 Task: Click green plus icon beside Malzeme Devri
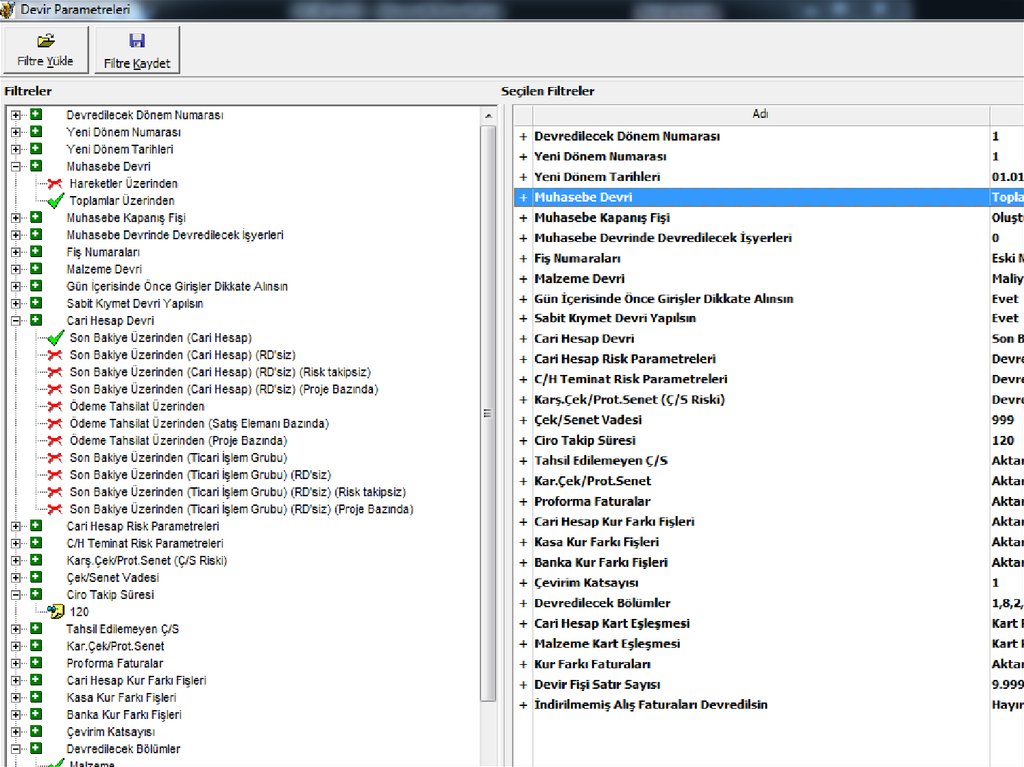coord(36,269)
